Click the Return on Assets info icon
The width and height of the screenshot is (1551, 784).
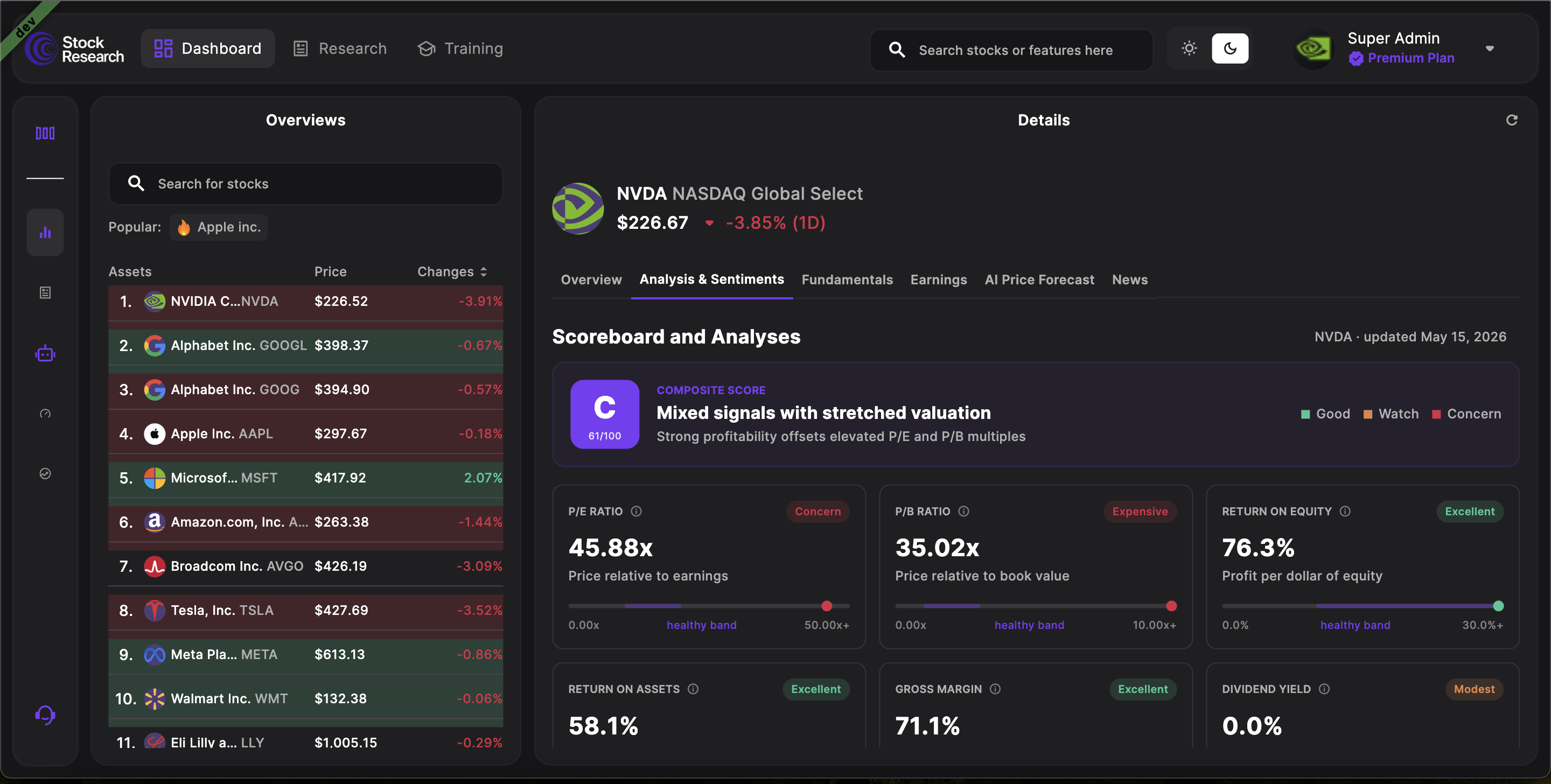pyautogui.click(x=693, y=689)
